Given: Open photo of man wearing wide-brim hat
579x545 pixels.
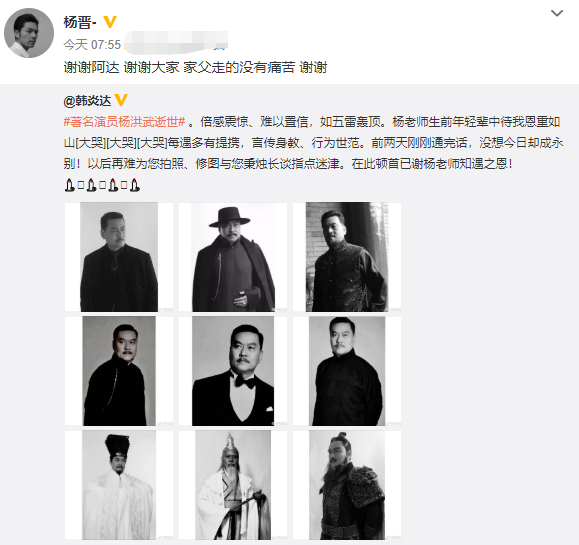Looking at the screenshot, I should [x=233, y=257].
